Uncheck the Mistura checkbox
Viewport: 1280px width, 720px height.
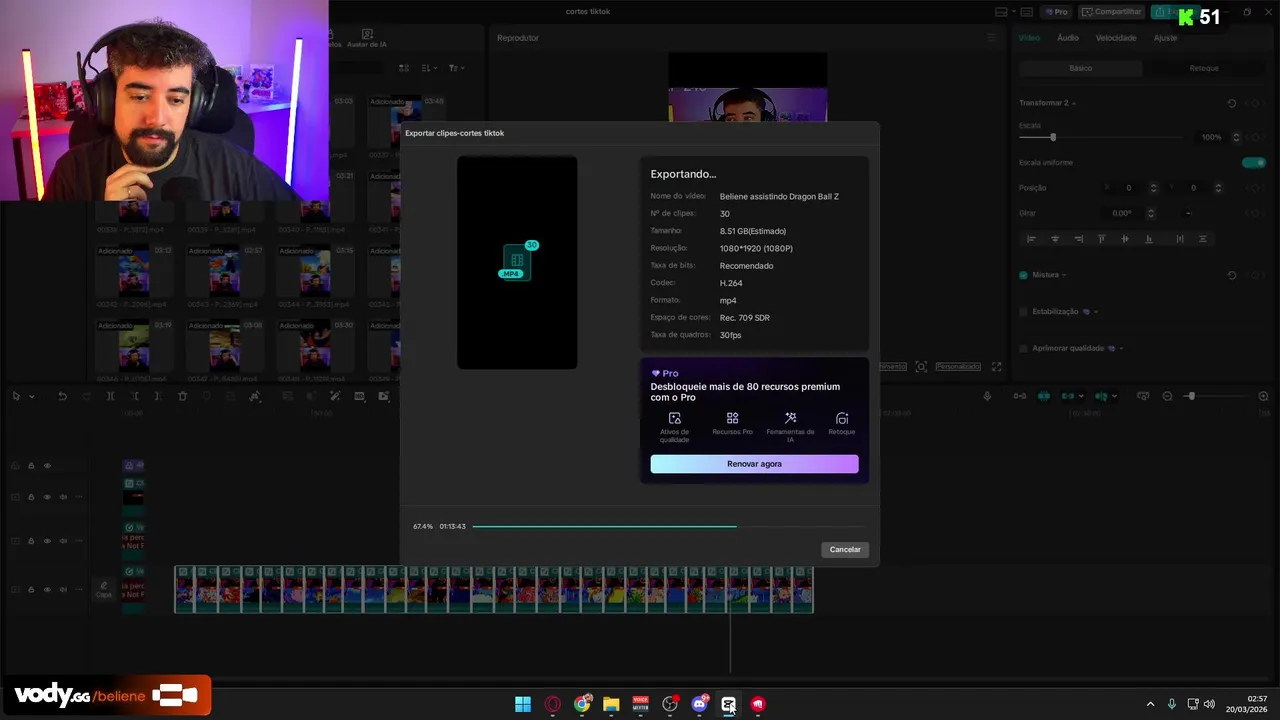[x=1023, y=275]
